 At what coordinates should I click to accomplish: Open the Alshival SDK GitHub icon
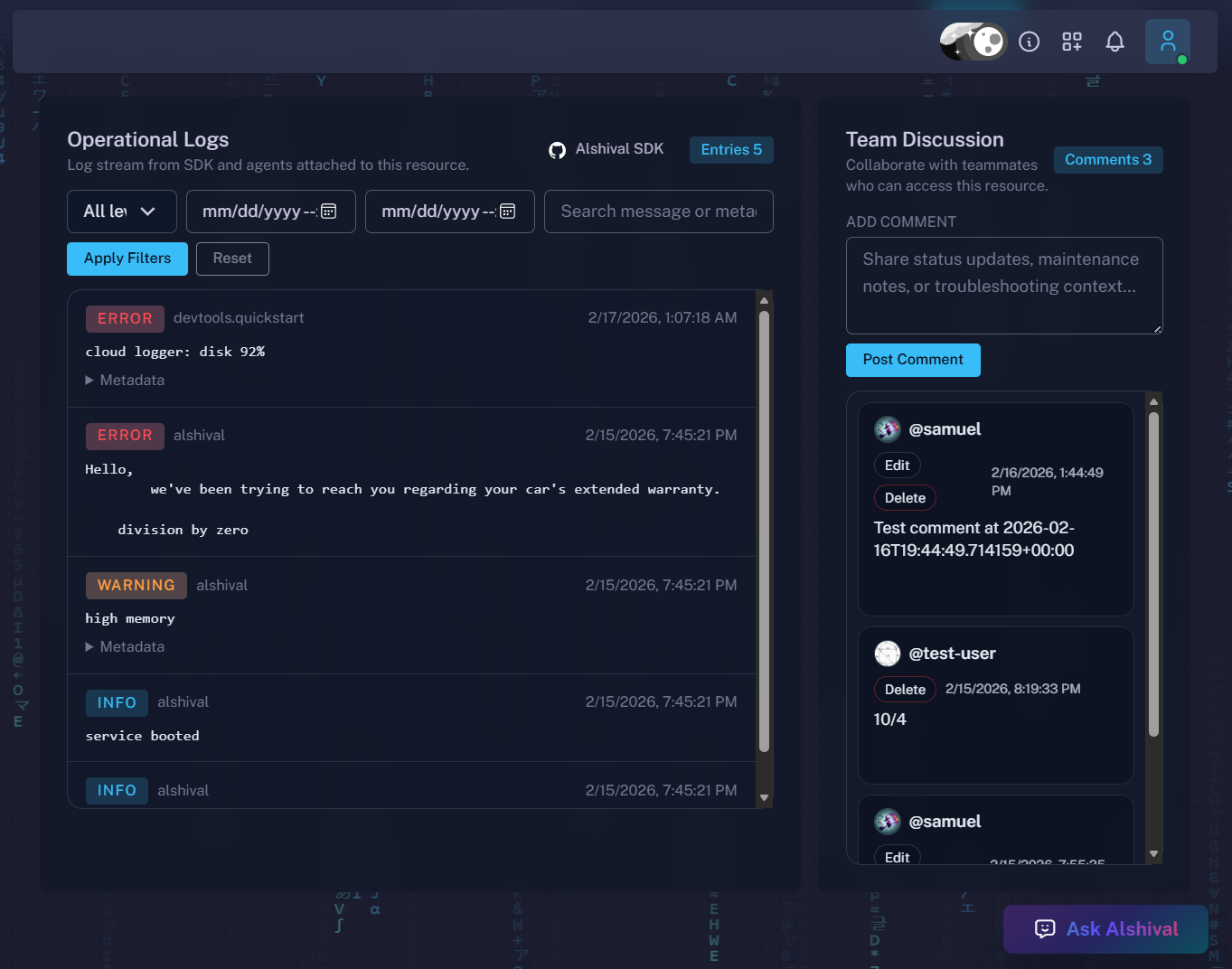[558, 148]
